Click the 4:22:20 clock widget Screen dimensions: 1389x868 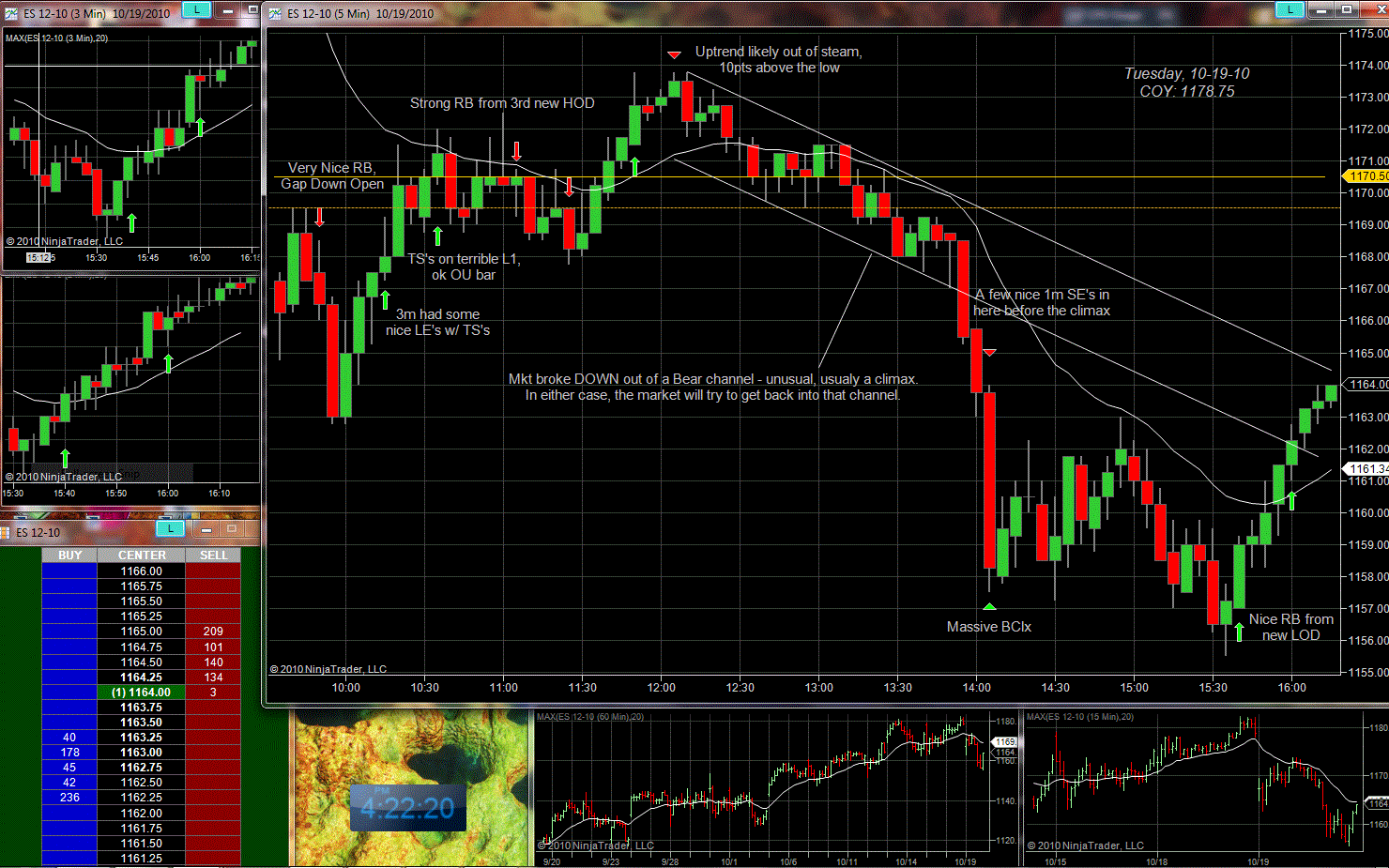coord(407,808)
